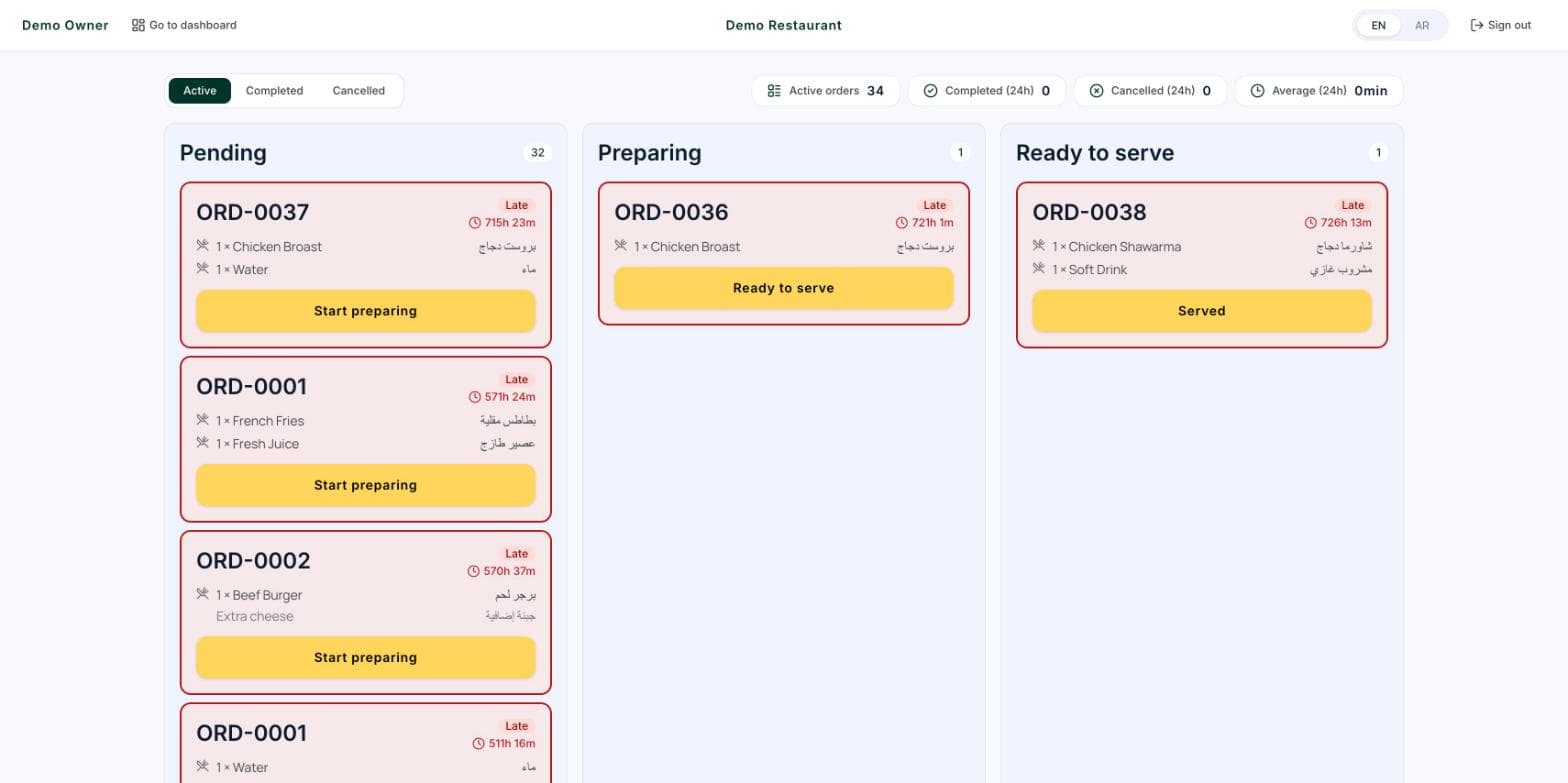
Task: Click utensils icon next to Beef Burger
Action: [203, 594]
